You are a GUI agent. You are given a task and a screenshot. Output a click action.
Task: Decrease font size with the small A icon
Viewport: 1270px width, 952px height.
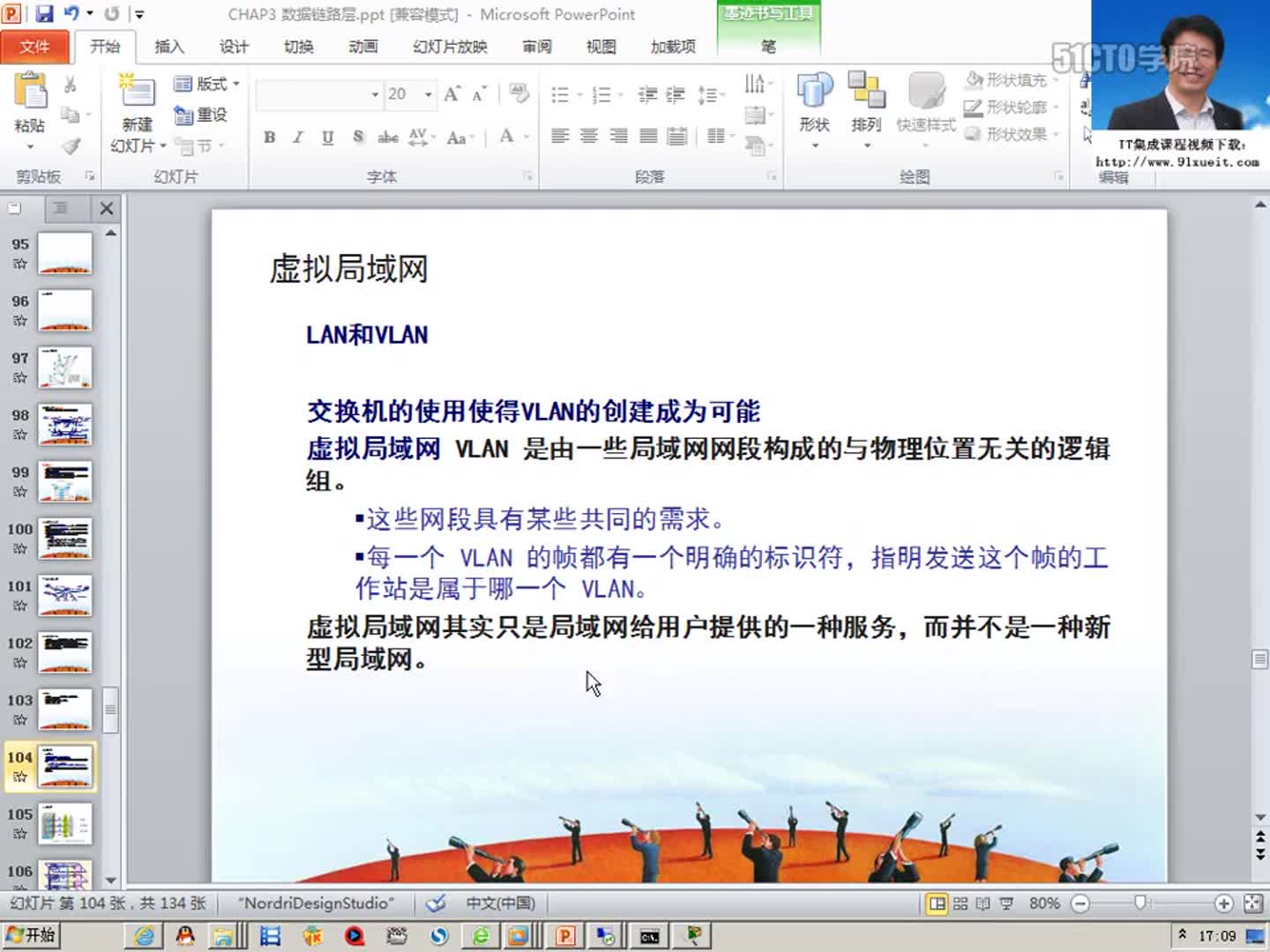pyautogui.click(x=479, y=94)
